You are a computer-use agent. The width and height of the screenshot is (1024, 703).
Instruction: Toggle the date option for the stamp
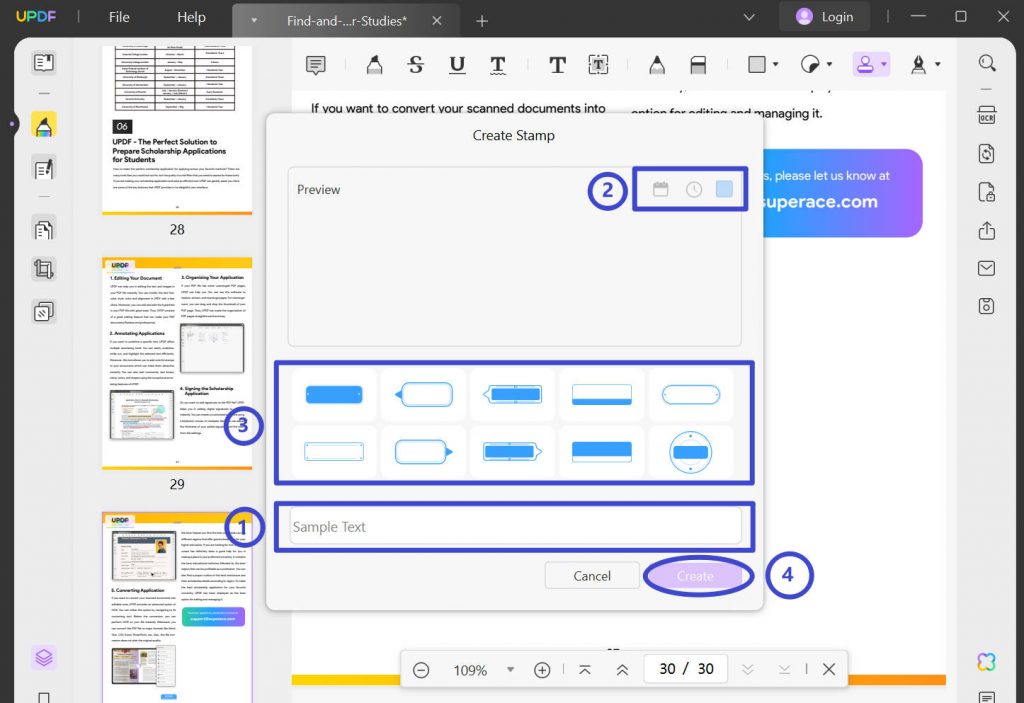660,187
